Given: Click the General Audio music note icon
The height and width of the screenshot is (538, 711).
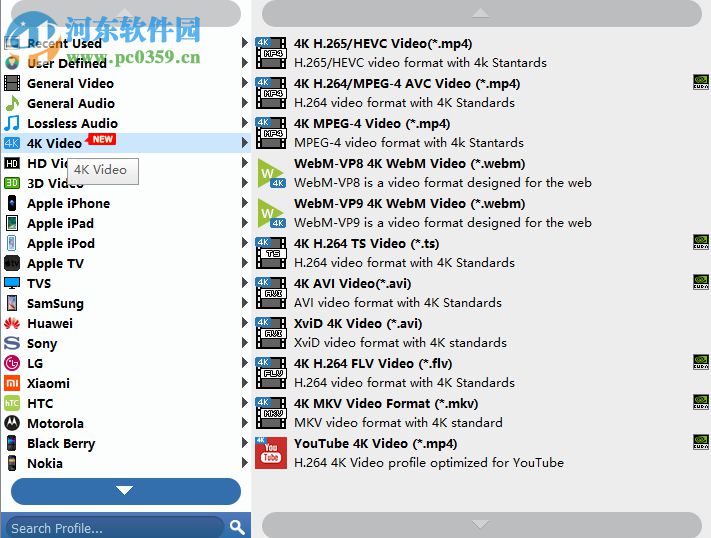Looking at the screenshot, I should (x=12, y=103).
